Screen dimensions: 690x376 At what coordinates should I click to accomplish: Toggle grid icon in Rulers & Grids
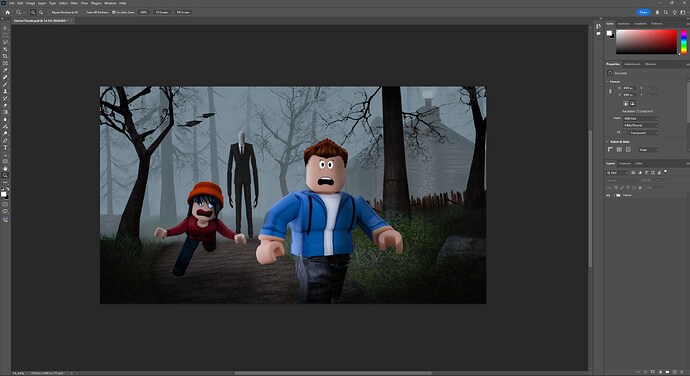tap(619, 149)
